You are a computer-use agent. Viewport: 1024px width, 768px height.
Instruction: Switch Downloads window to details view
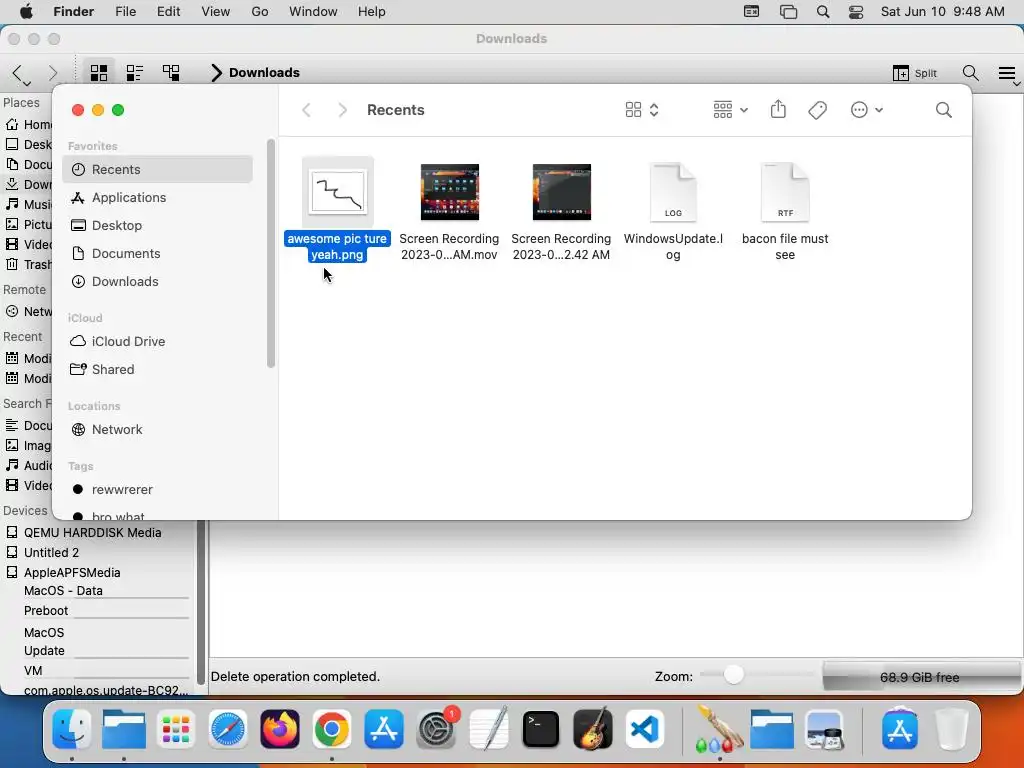pos(135,72)
